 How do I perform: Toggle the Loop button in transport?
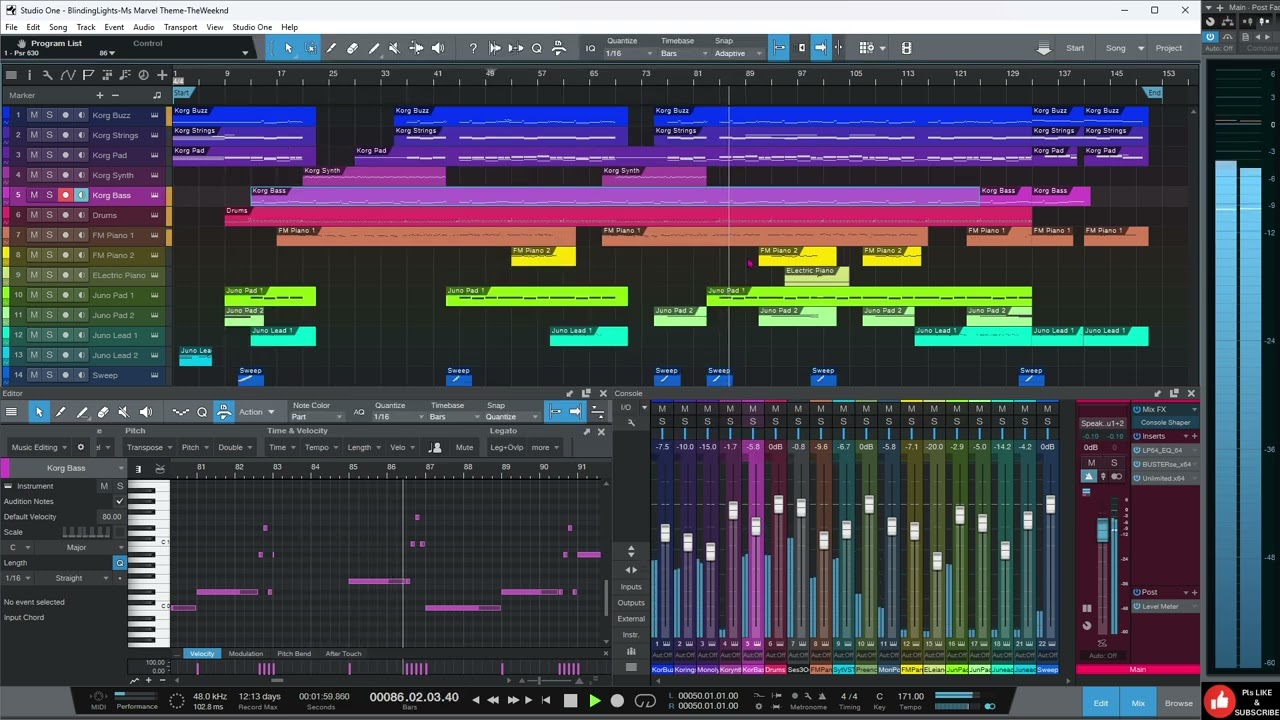(x=645, y=702)
